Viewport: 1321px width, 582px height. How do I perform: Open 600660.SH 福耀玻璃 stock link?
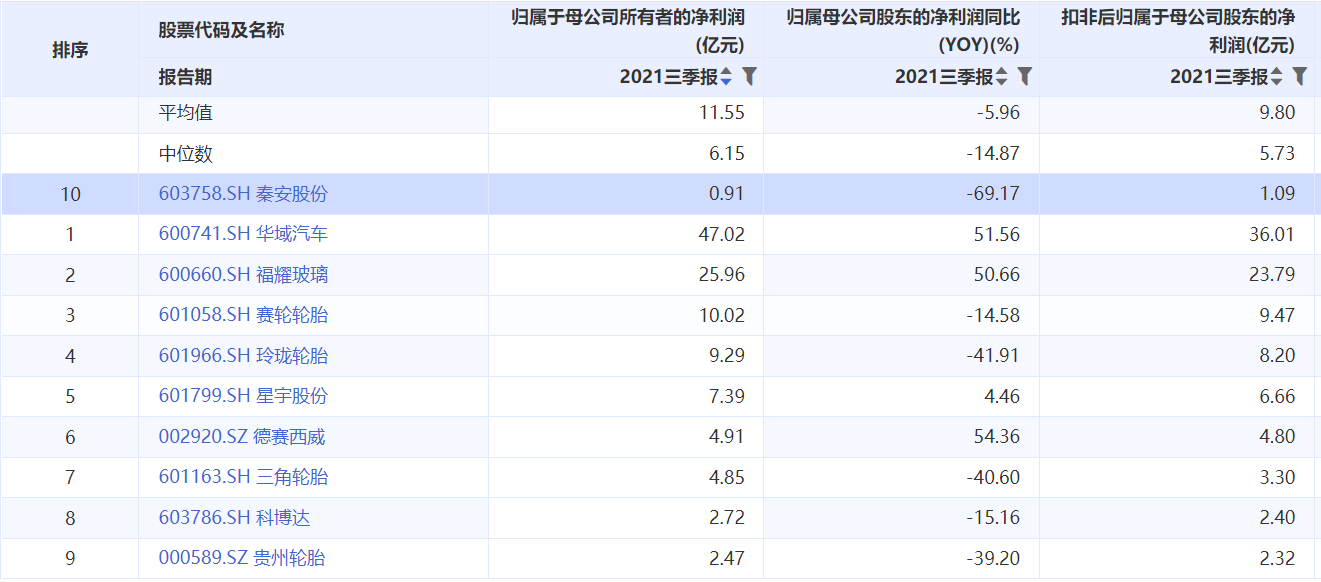tap(243, 275)
